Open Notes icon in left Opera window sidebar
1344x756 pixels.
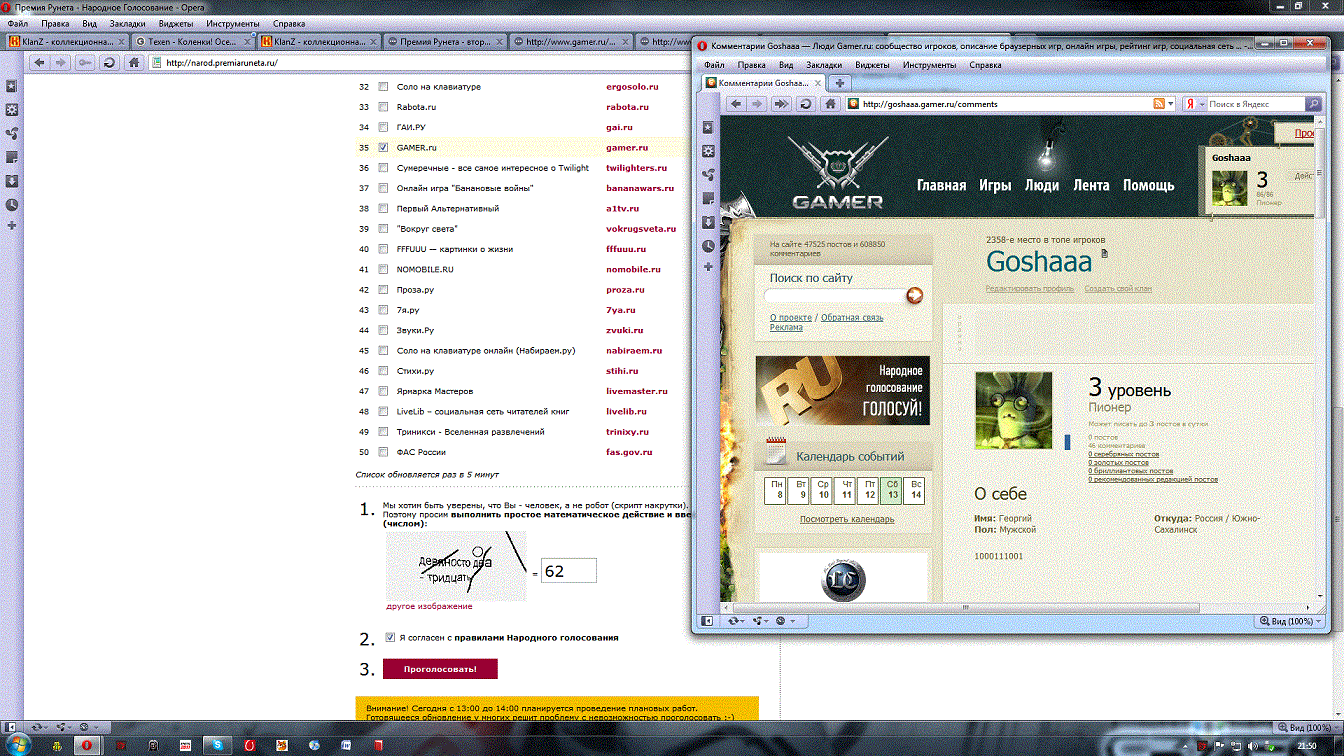[x=12, y=157]
